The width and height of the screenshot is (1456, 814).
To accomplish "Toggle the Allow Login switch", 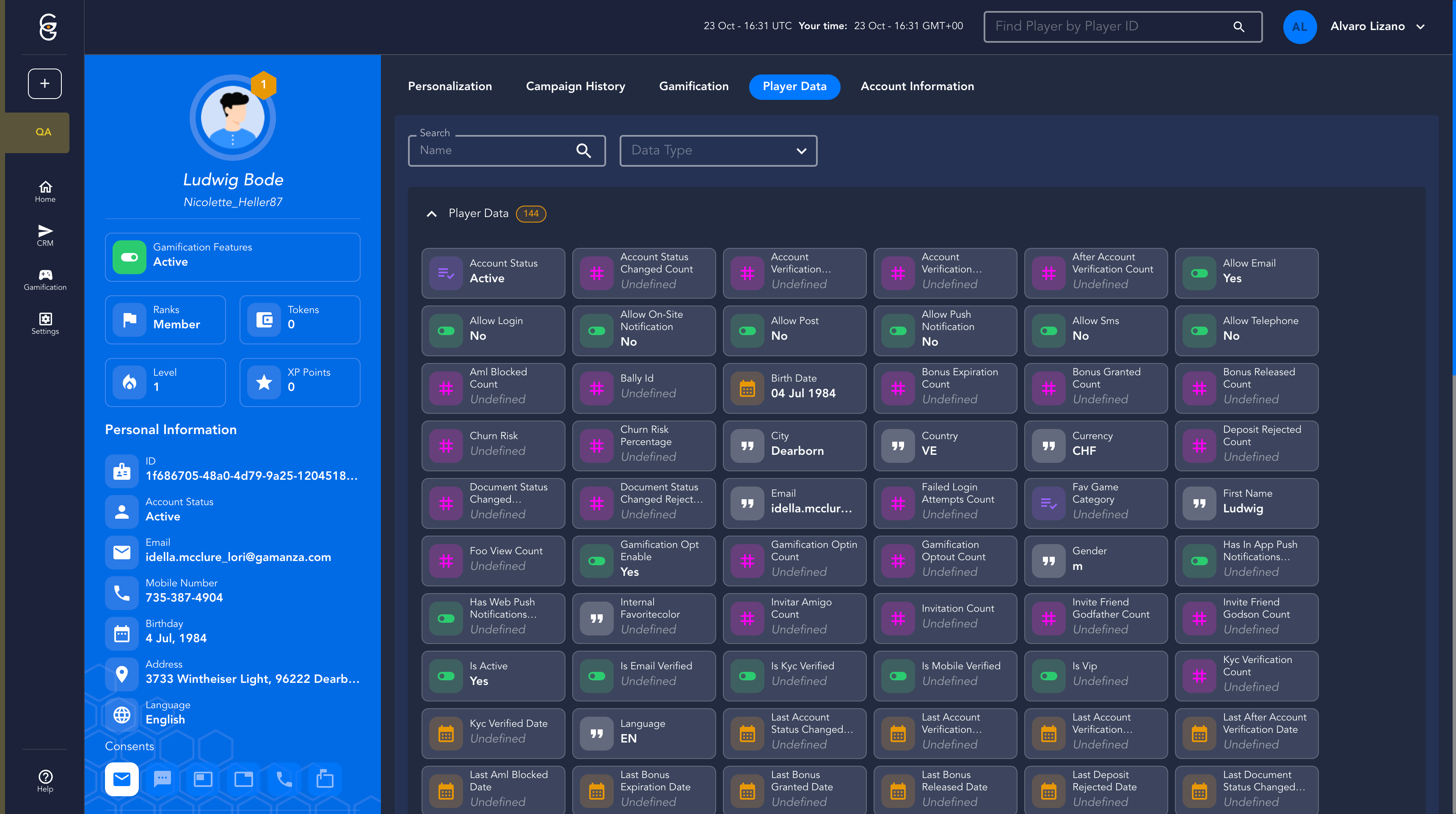I will tap(446, 331).
